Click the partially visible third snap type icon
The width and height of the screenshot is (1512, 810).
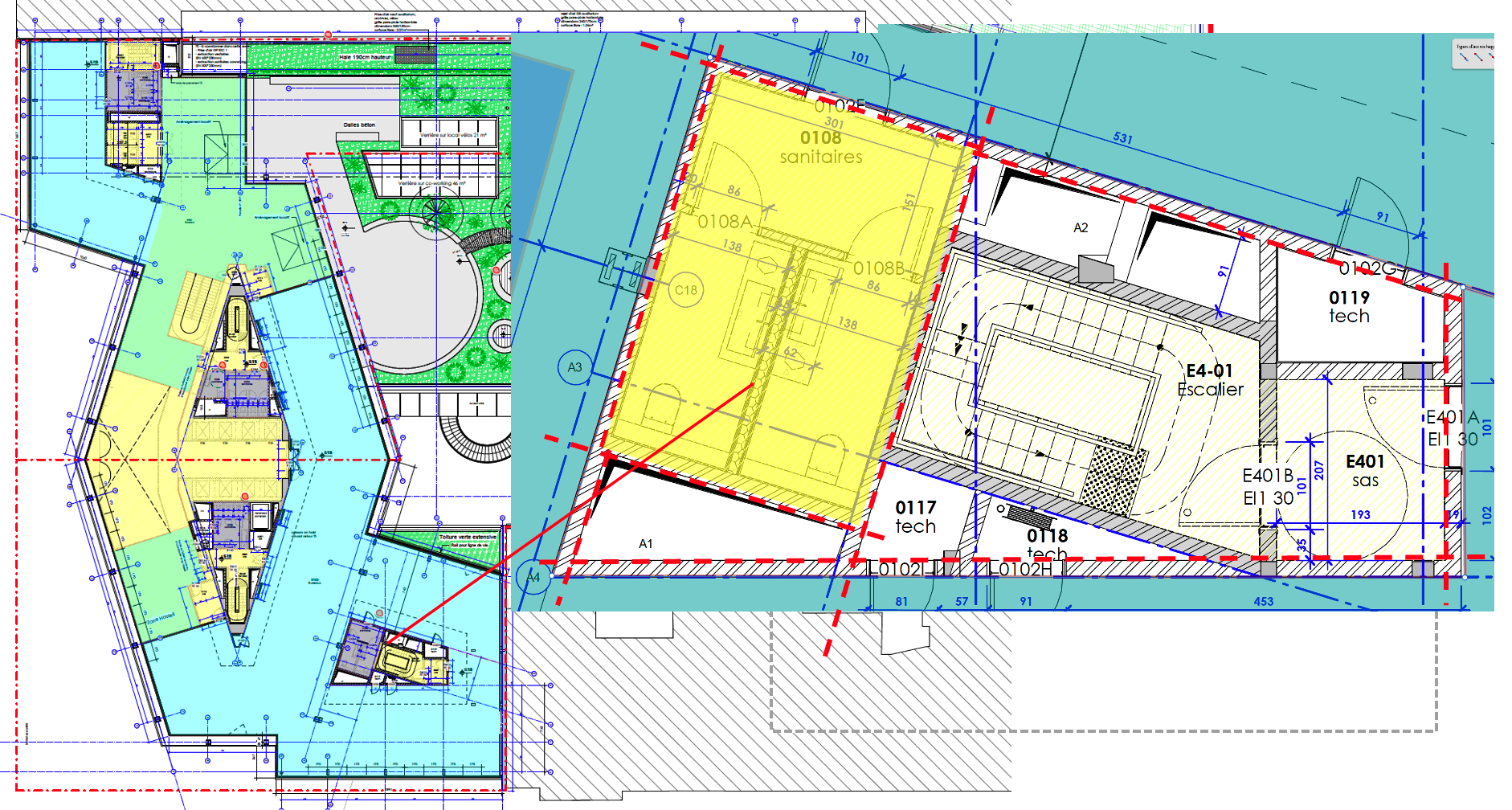pyautogui.click(x=1490, y=58)
